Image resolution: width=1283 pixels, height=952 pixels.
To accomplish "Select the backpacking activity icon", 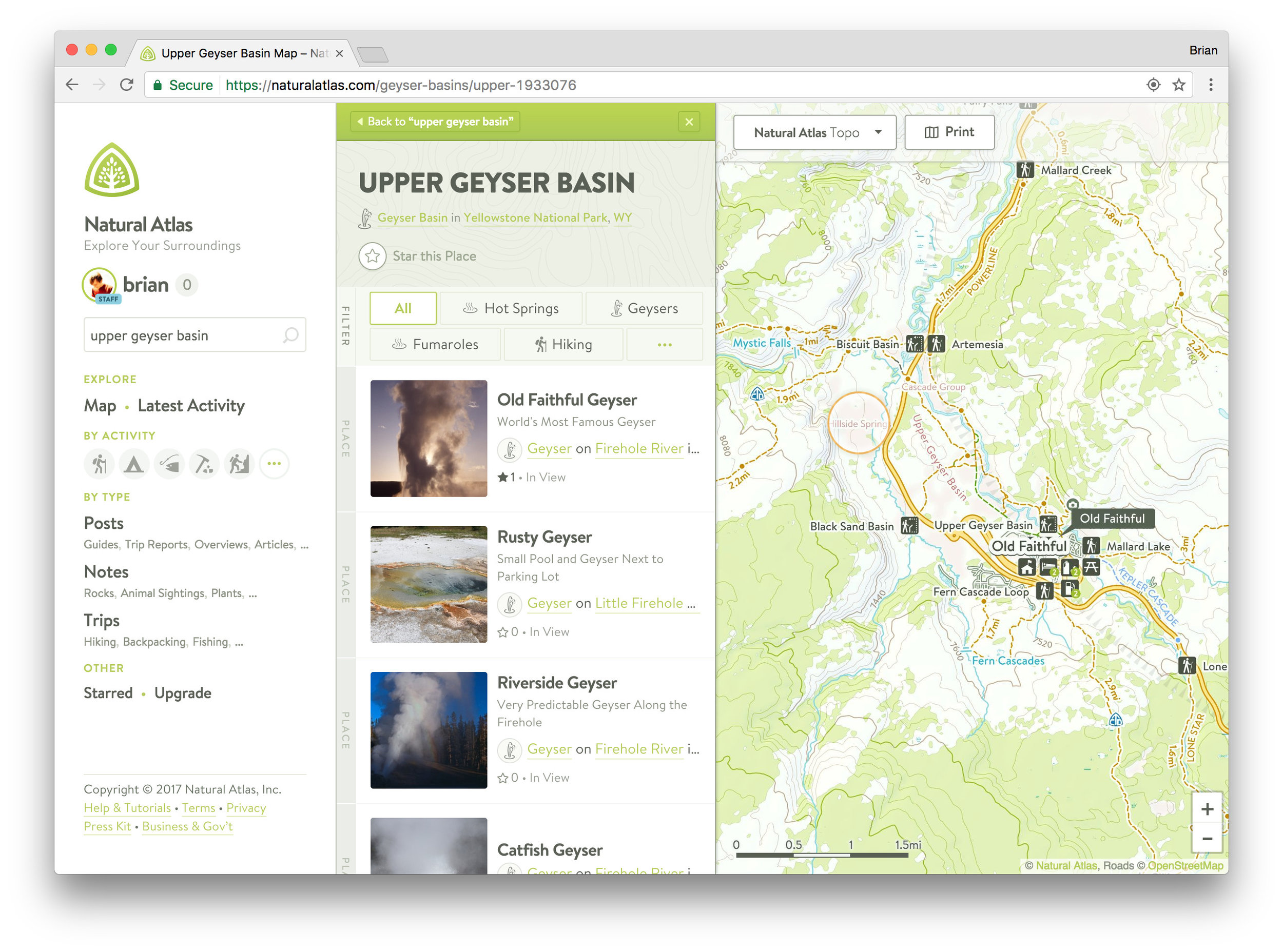I will [x=239, y=465].
